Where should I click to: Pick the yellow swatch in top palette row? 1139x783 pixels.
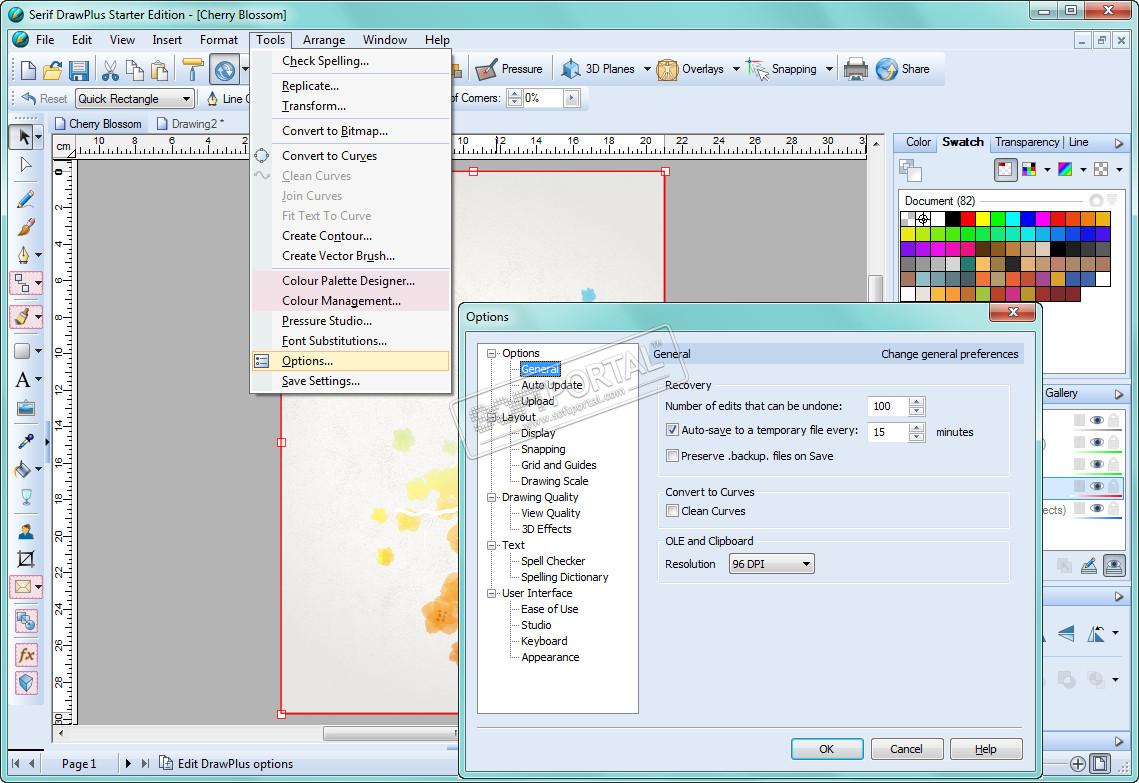[982, 219]
